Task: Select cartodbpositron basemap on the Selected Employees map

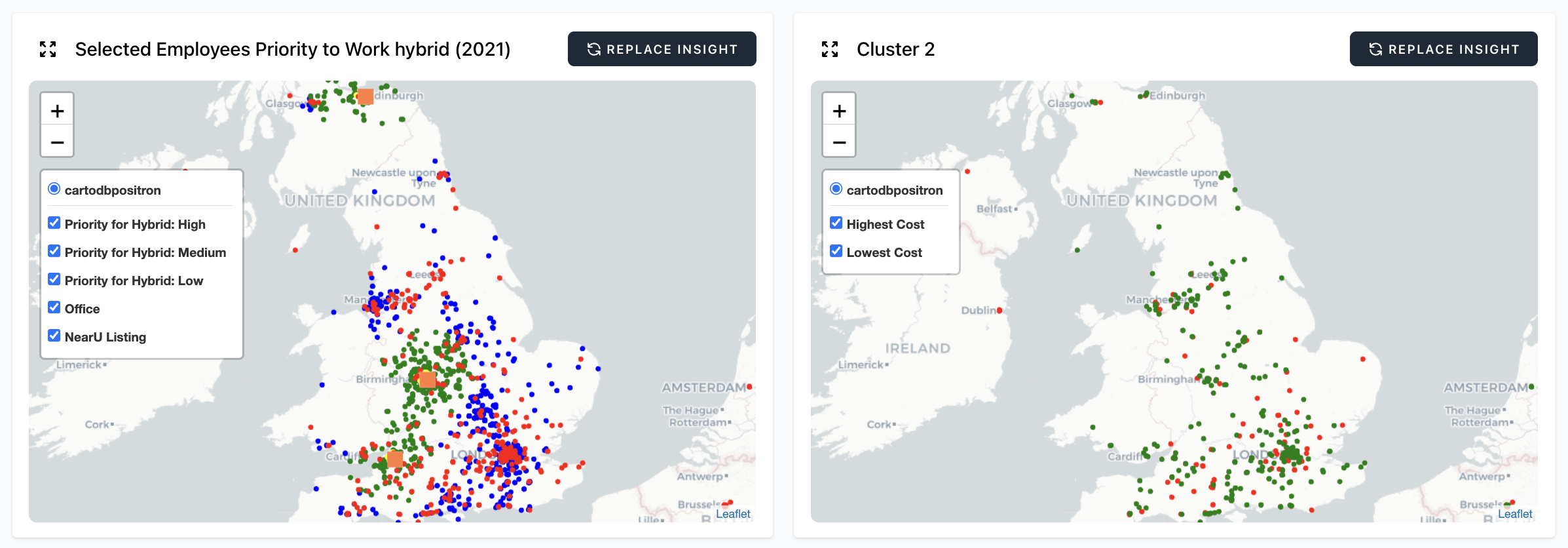Action: pyautogui.click(x=54, y=189)
